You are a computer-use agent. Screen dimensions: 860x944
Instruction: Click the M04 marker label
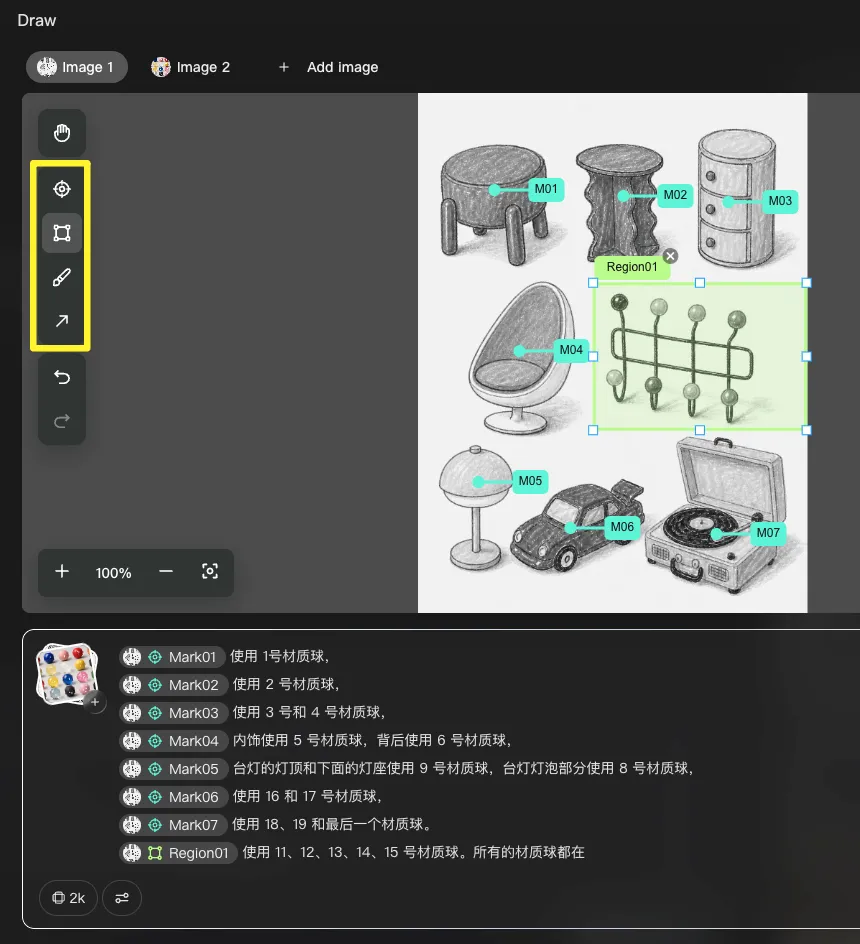(571, 350)
